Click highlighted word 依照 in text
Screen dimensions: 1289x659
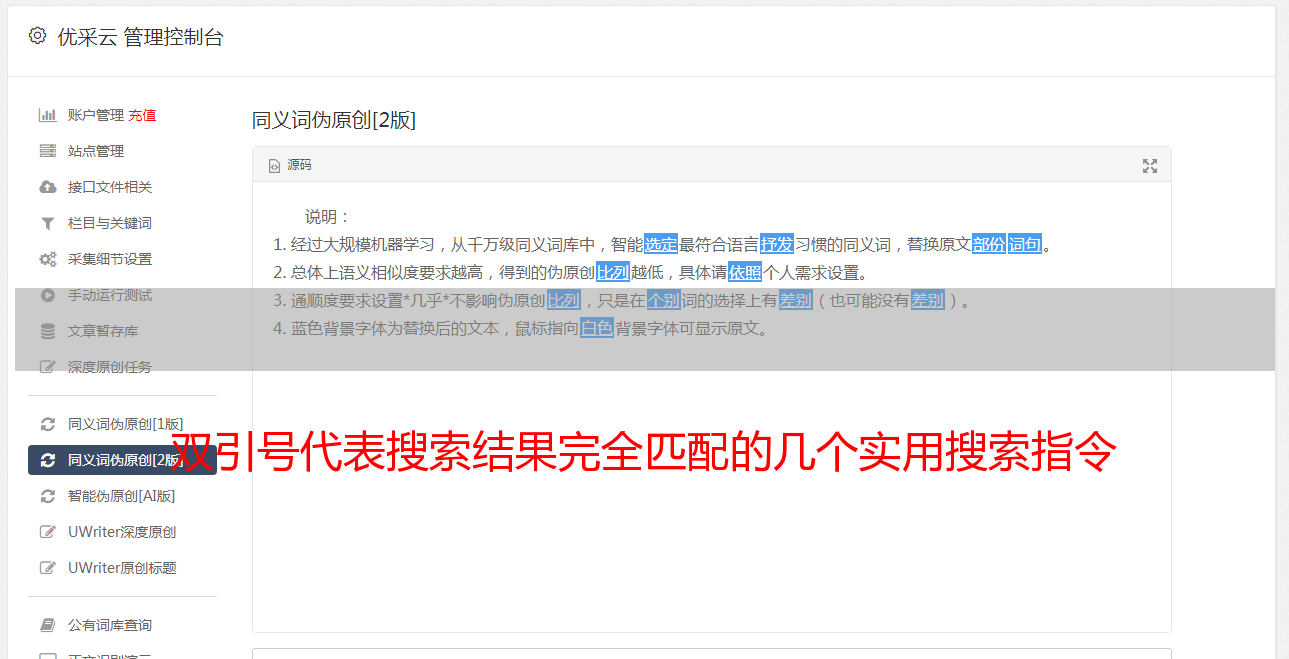[745, 272]
